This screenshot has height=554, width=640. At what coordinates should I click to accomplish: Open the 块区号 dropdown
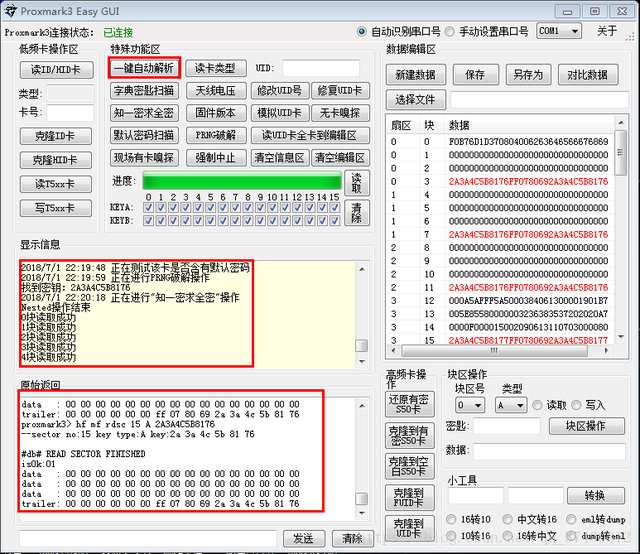click(x=470, y=405)
